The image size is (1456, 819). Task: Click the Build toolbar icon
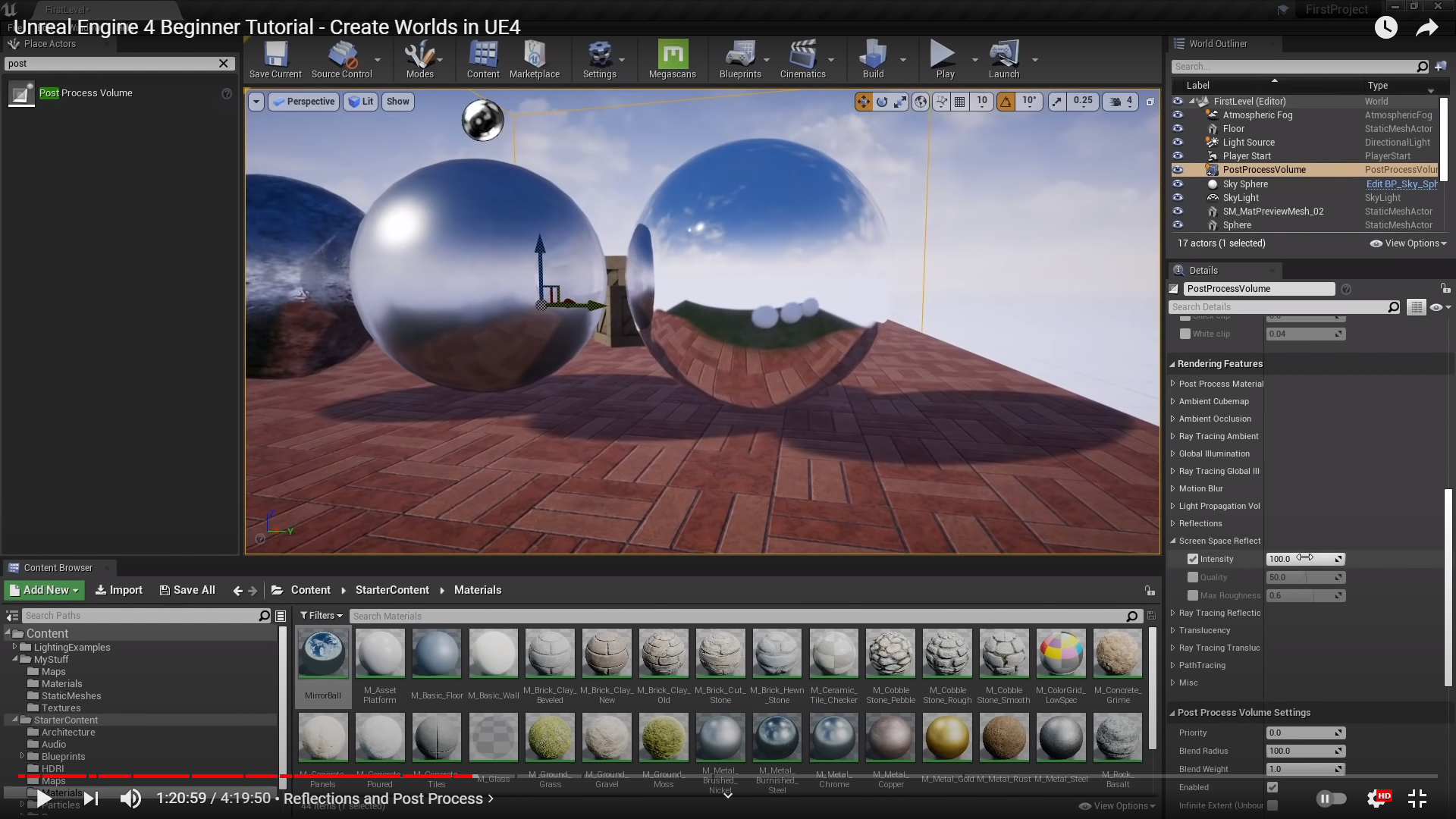point(873,56)
